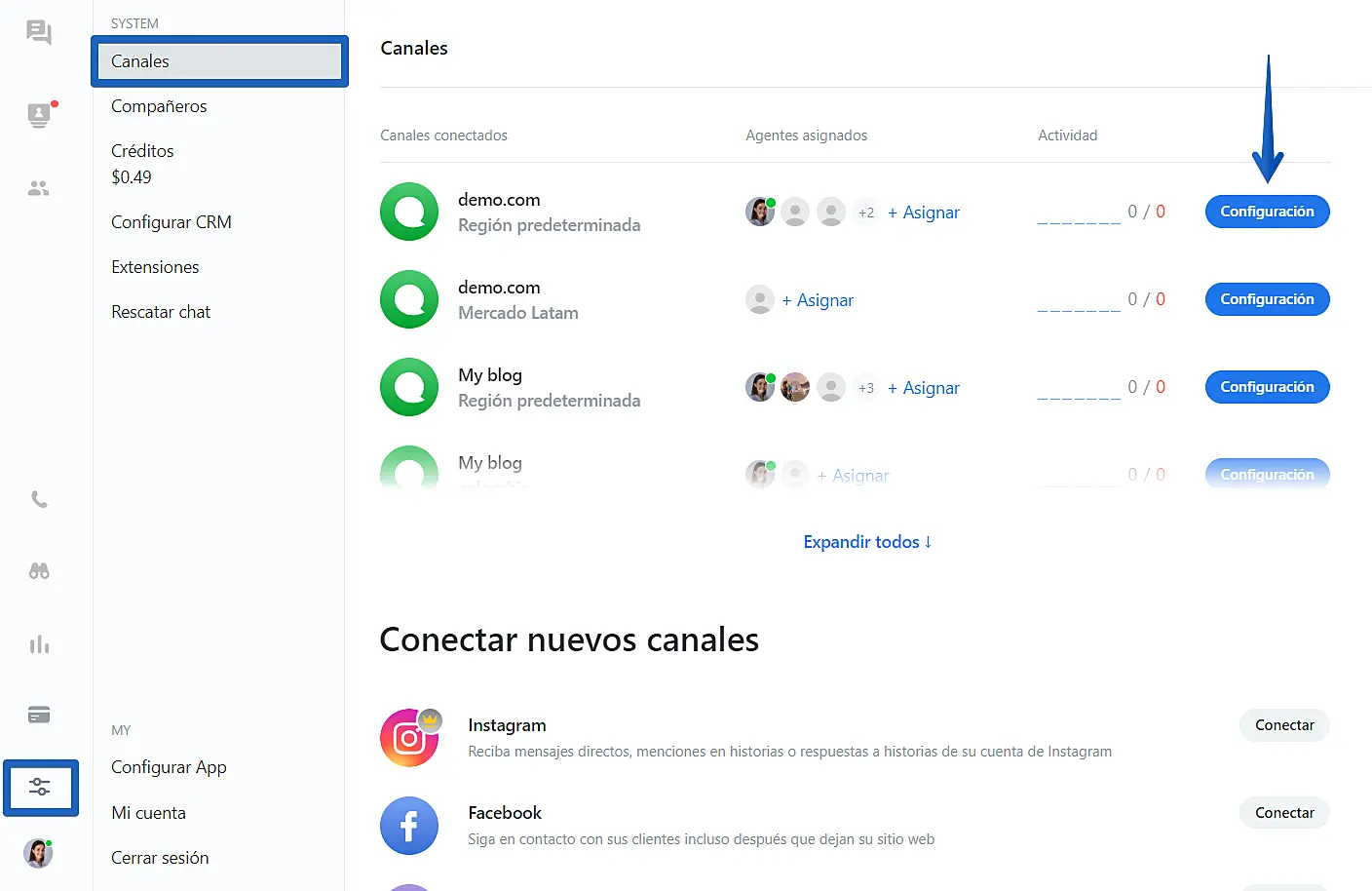Click the settings sliders icon
Image resolution: width=1372 pixels, height=891 pixels.
point(40,787)
